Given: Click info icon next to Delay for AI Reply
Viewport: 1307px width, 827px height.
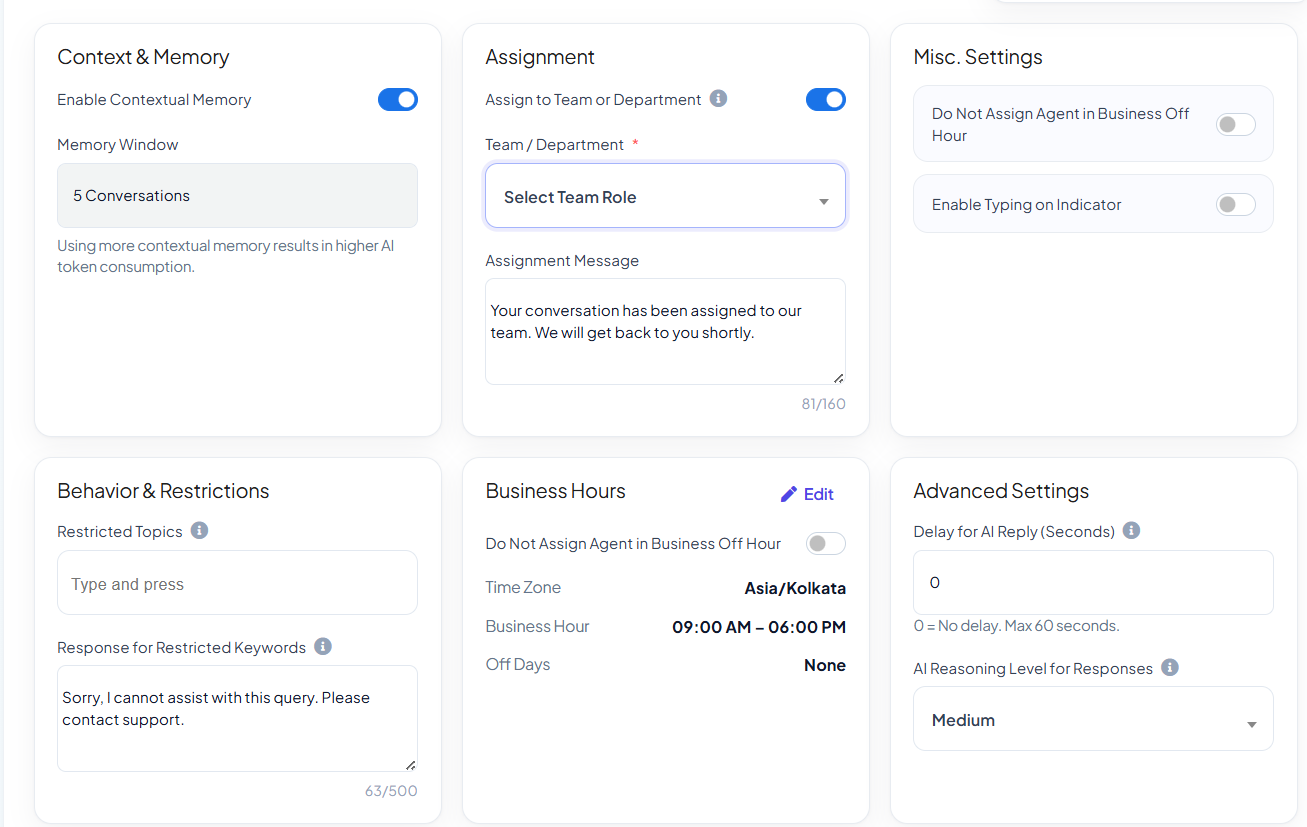Looking at the screenshot, I should [x=1131, y=530].
